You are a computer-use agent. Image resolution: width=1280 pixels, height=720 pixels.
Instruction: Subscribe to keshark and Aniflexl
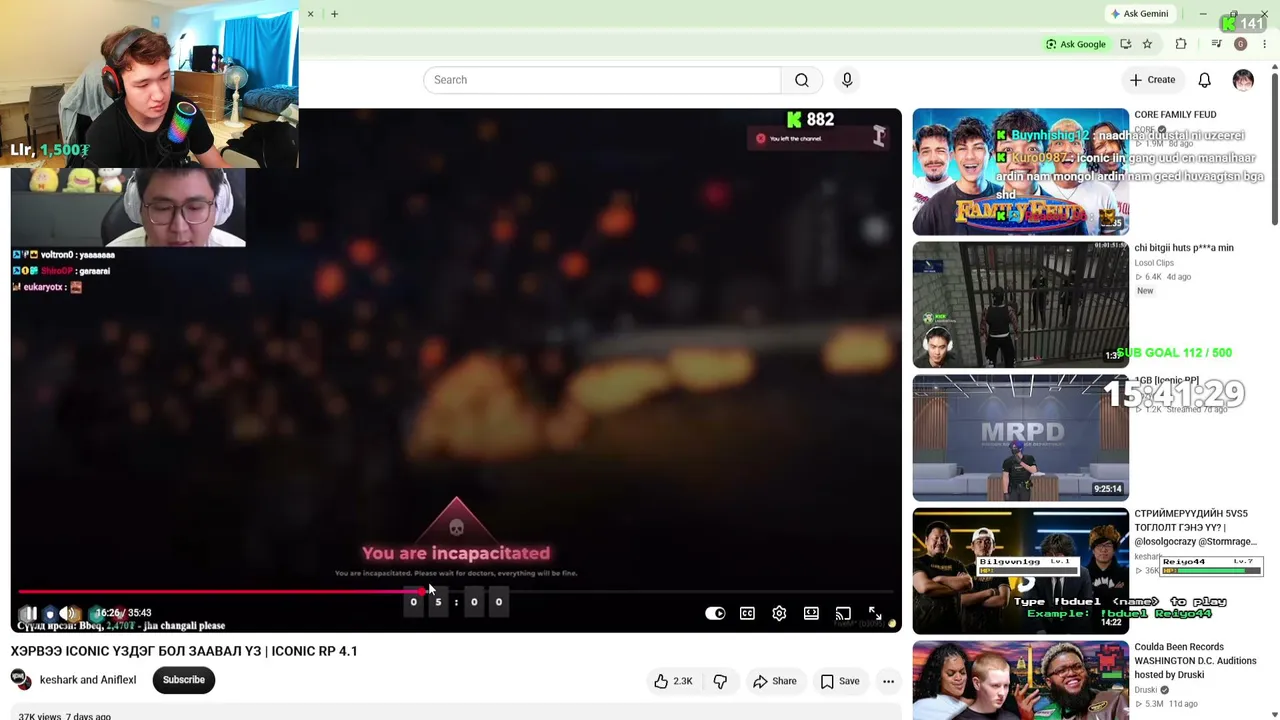click(184, 680)
